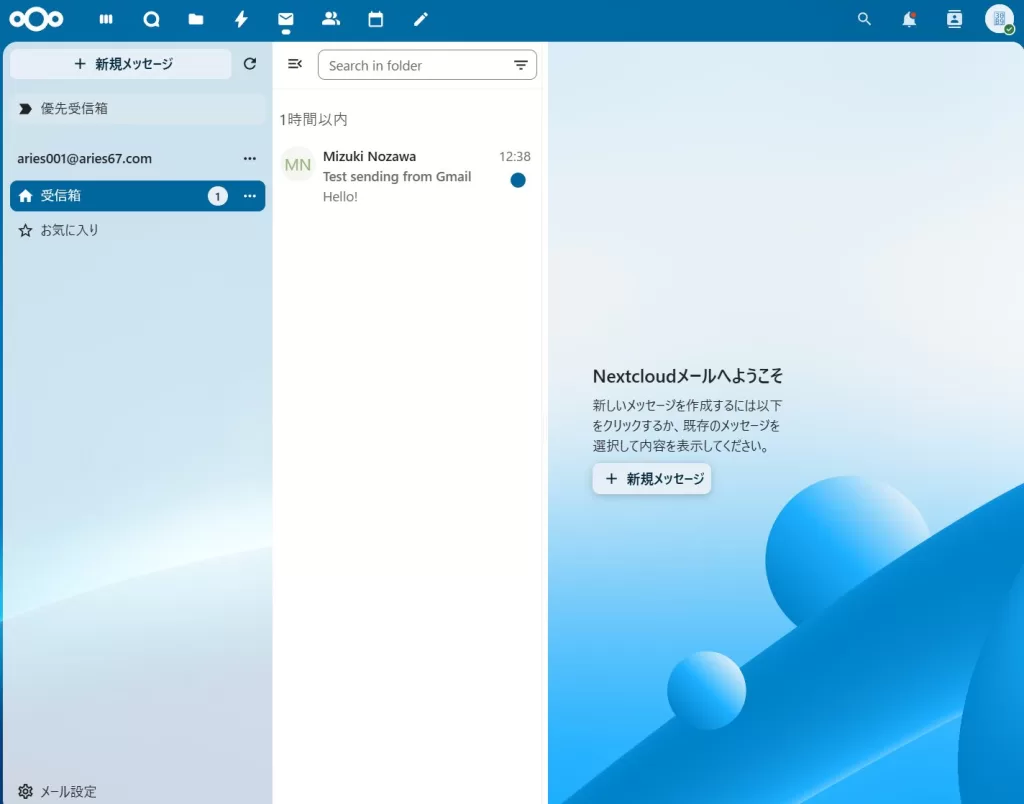This screenshot has width=1024, height=804.
Task: Refresh the mailbox with the reload icon
Action: (x=250, y=63)
